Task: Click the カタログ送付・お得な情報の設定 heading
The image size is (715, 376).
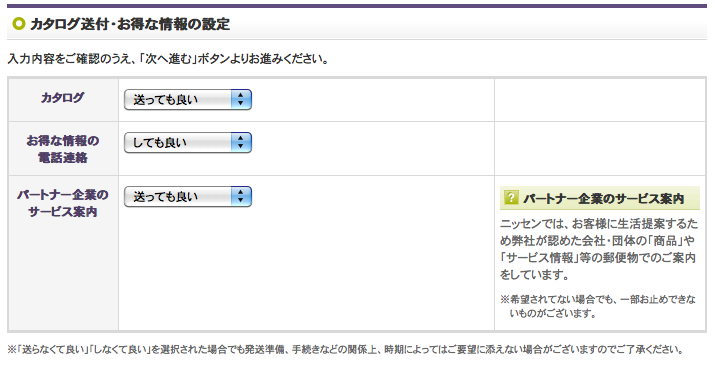Action: (x=130, y=24)
